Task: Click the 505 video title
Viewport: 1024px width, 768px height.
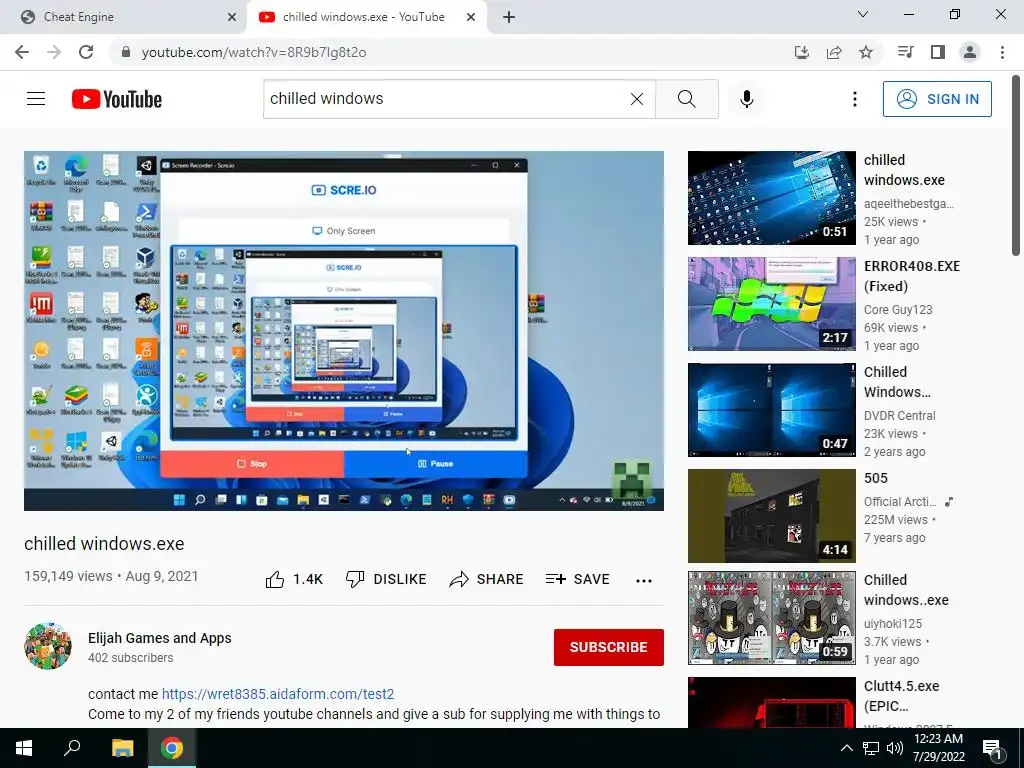Action: coord(876,478)
